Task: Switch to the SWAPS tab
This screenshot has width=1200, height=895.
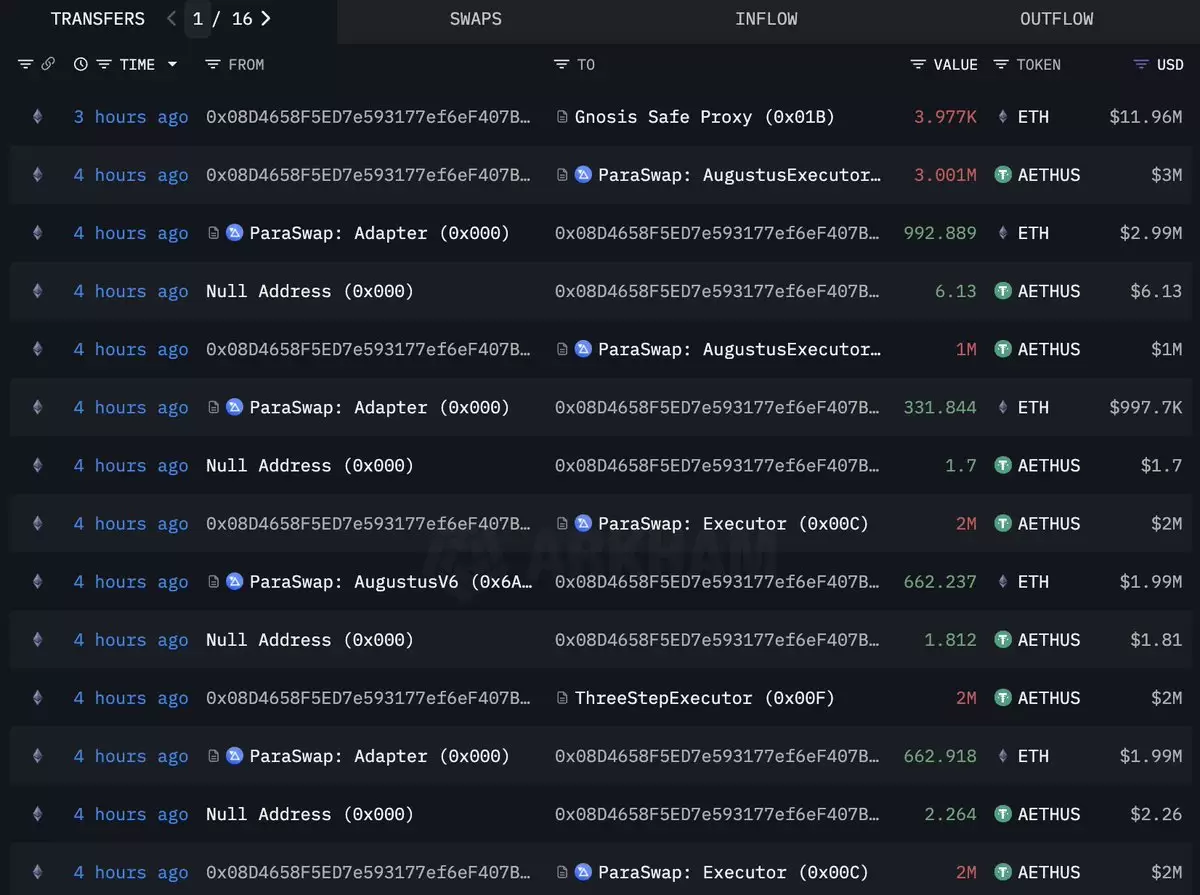Action: pos(476,19)
